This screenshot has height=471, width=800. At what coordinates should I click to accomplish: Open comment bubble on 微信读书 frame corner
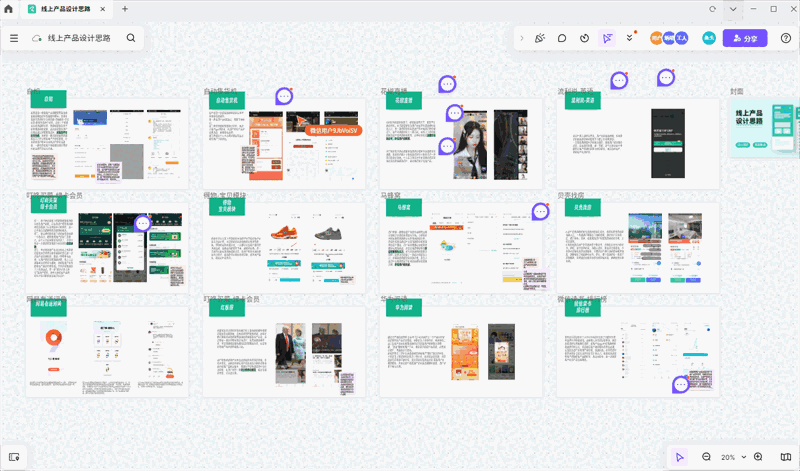681,385
